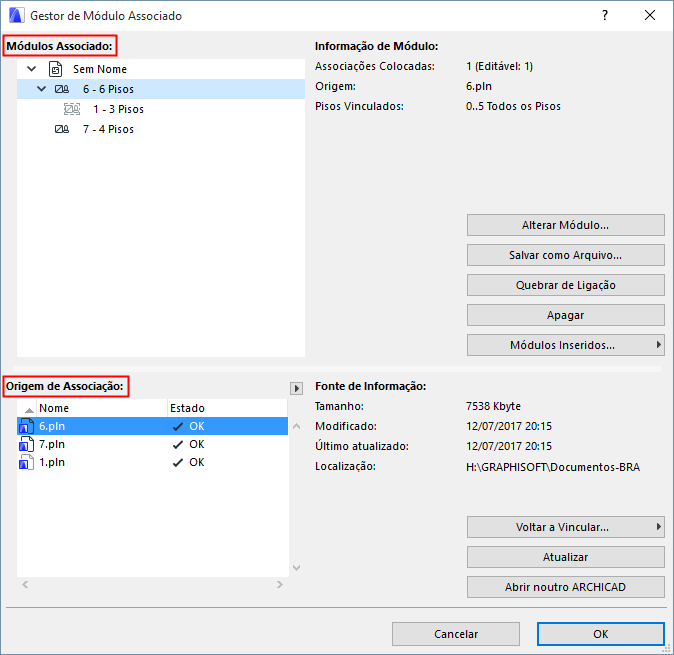Click the Cancelar button
674x655 pixels.
tap(456, 634)
